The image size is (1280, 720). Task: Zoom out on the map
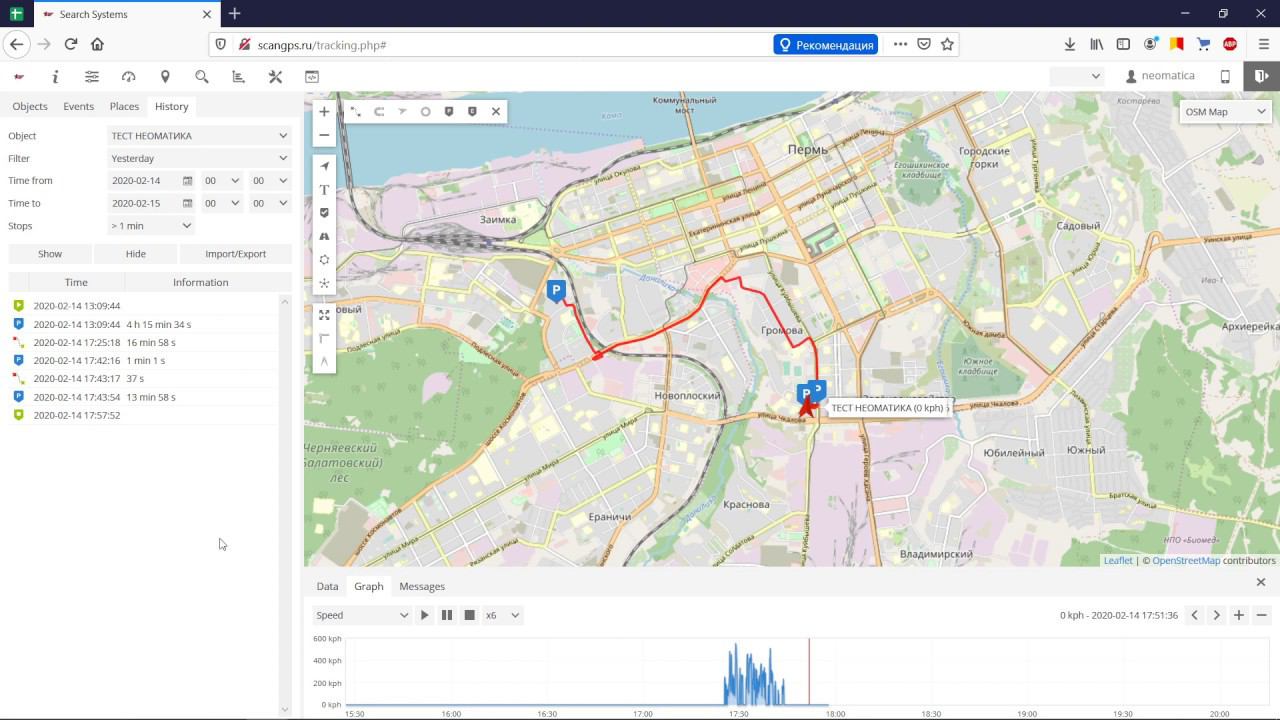pos(324,135)
